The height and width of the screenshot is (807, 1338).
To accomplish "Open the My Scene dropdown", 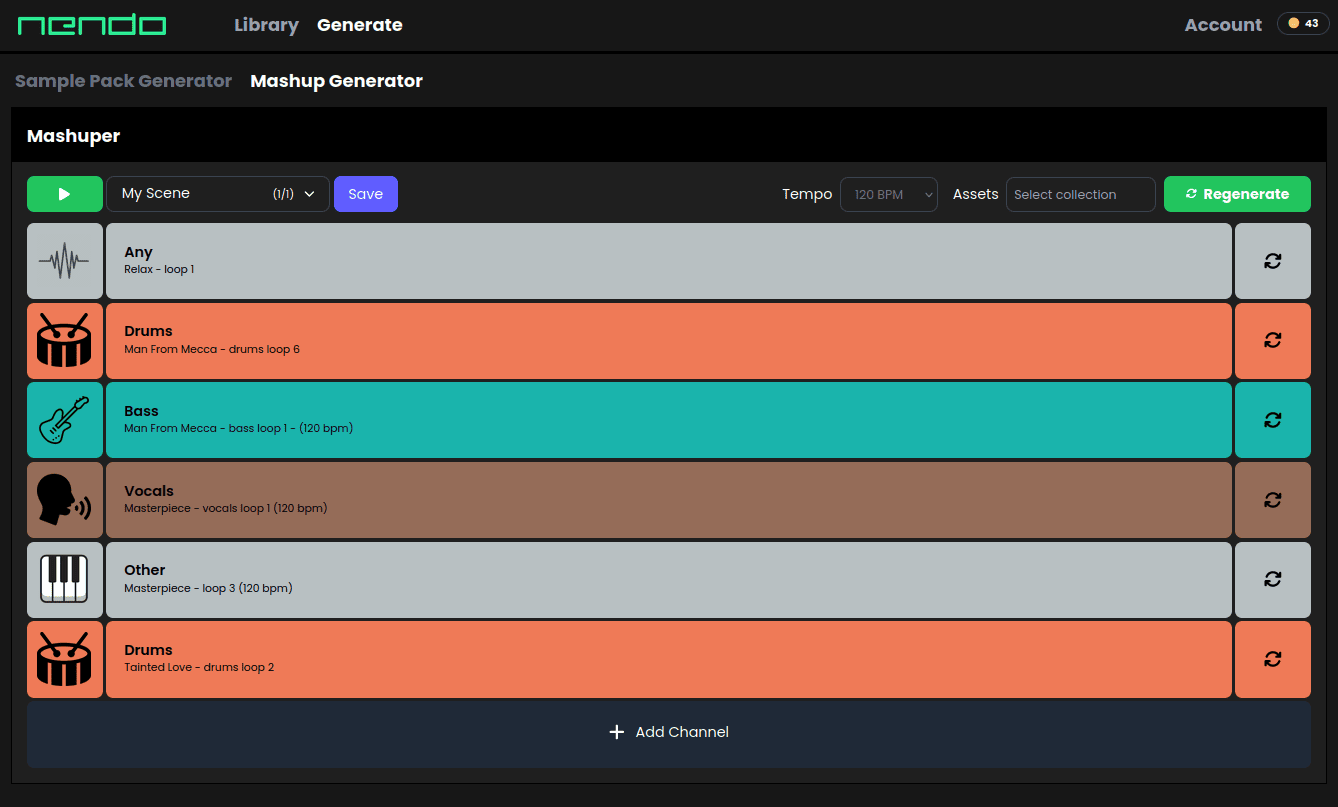I will 218,194.
